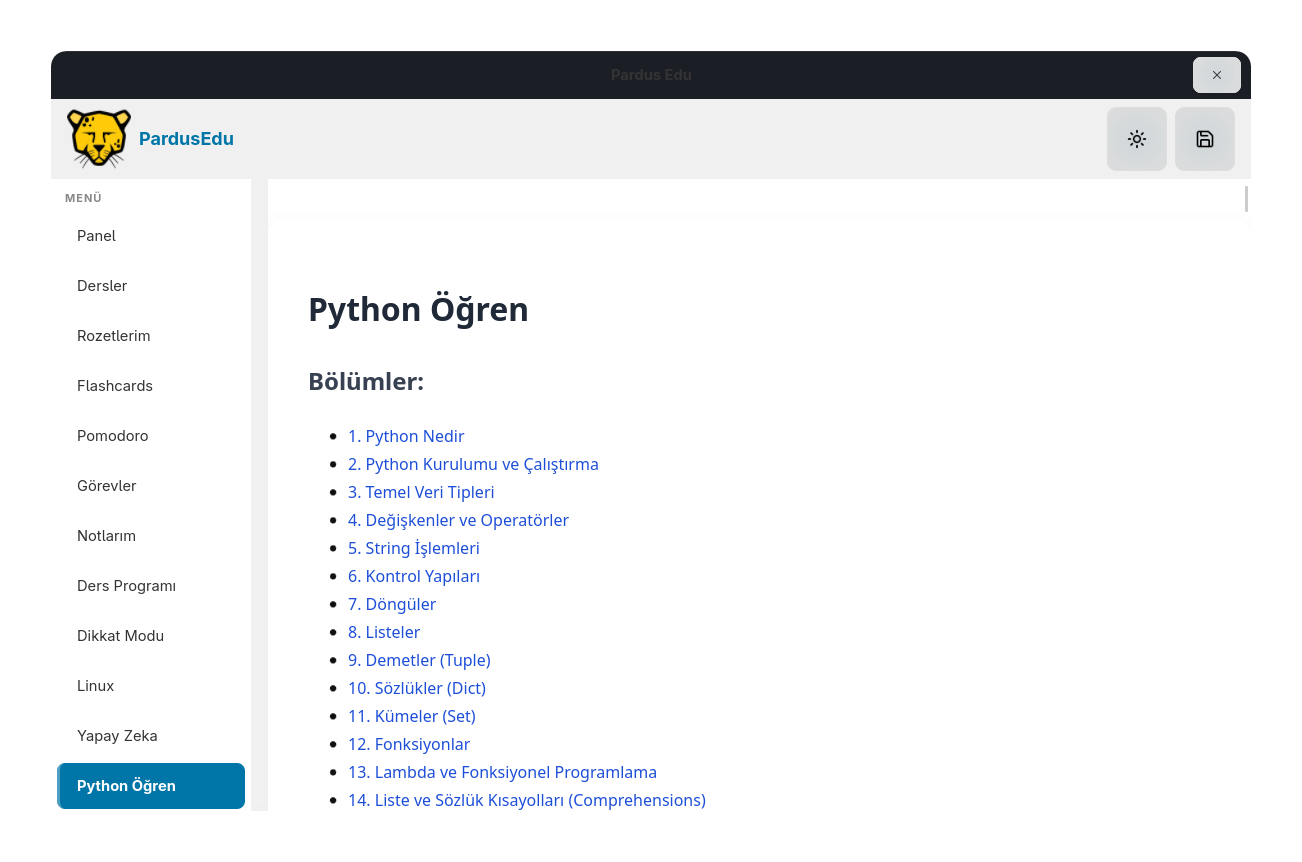Click 11. Kümeler (Set) link

[412, 716]
